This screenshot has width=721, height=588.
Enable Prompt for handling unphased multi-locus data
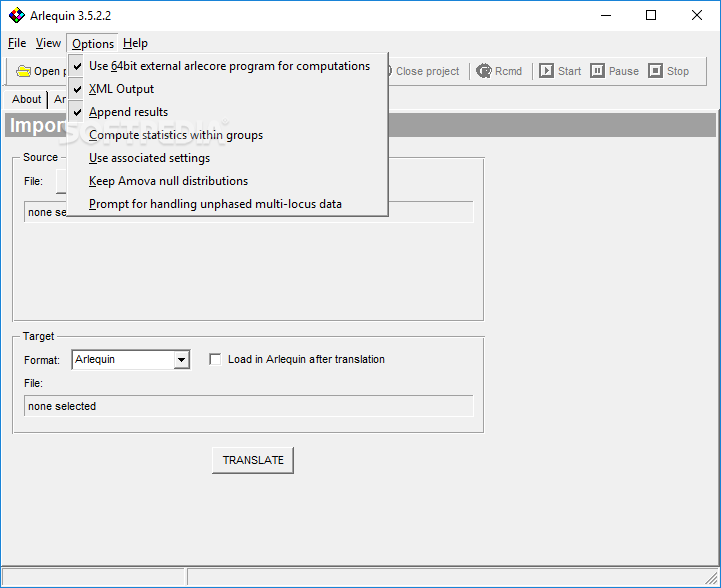[228, 204]
